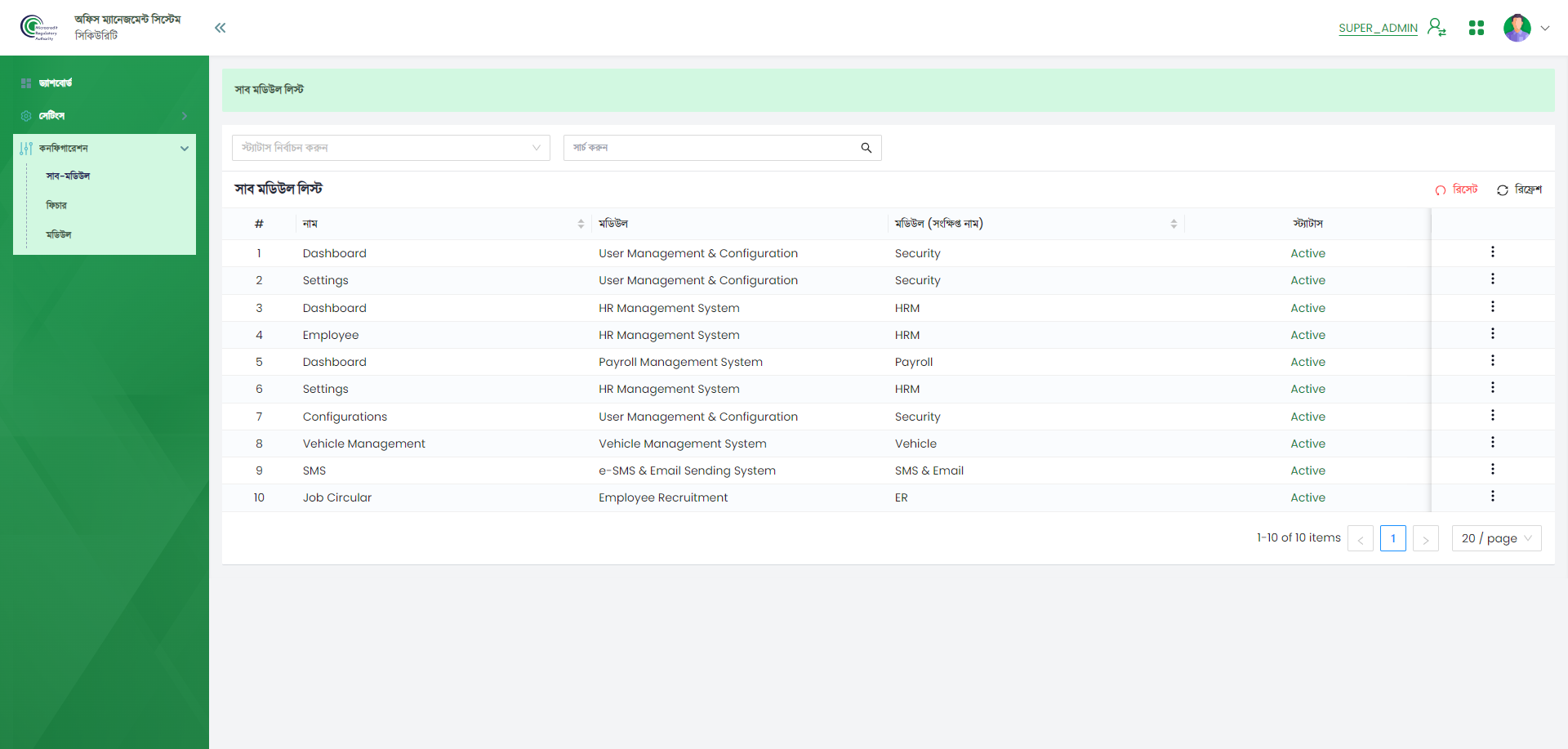The width and height of the screenshot is (1568, 749).
Task: Open actions menu for row 3 Dashboard HRM
Action: point(1493,307)
